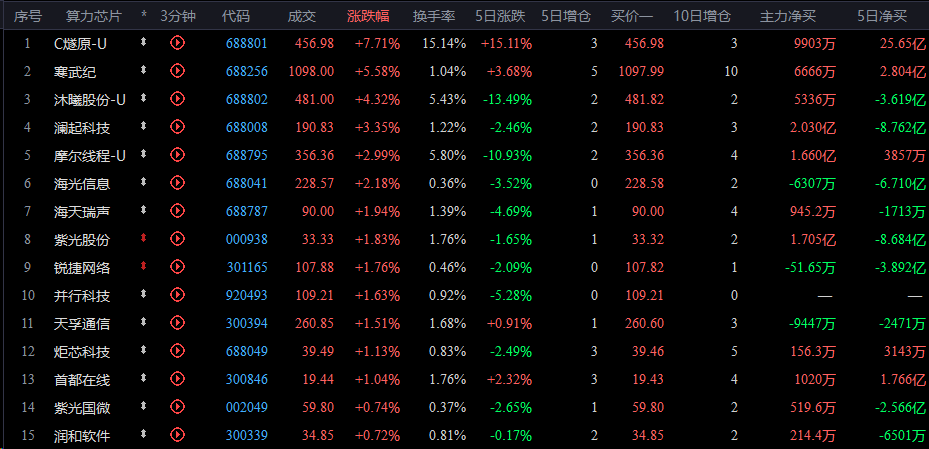
Task: Click the -13.49% five-day change value
Action: click(x=507, y=100)
